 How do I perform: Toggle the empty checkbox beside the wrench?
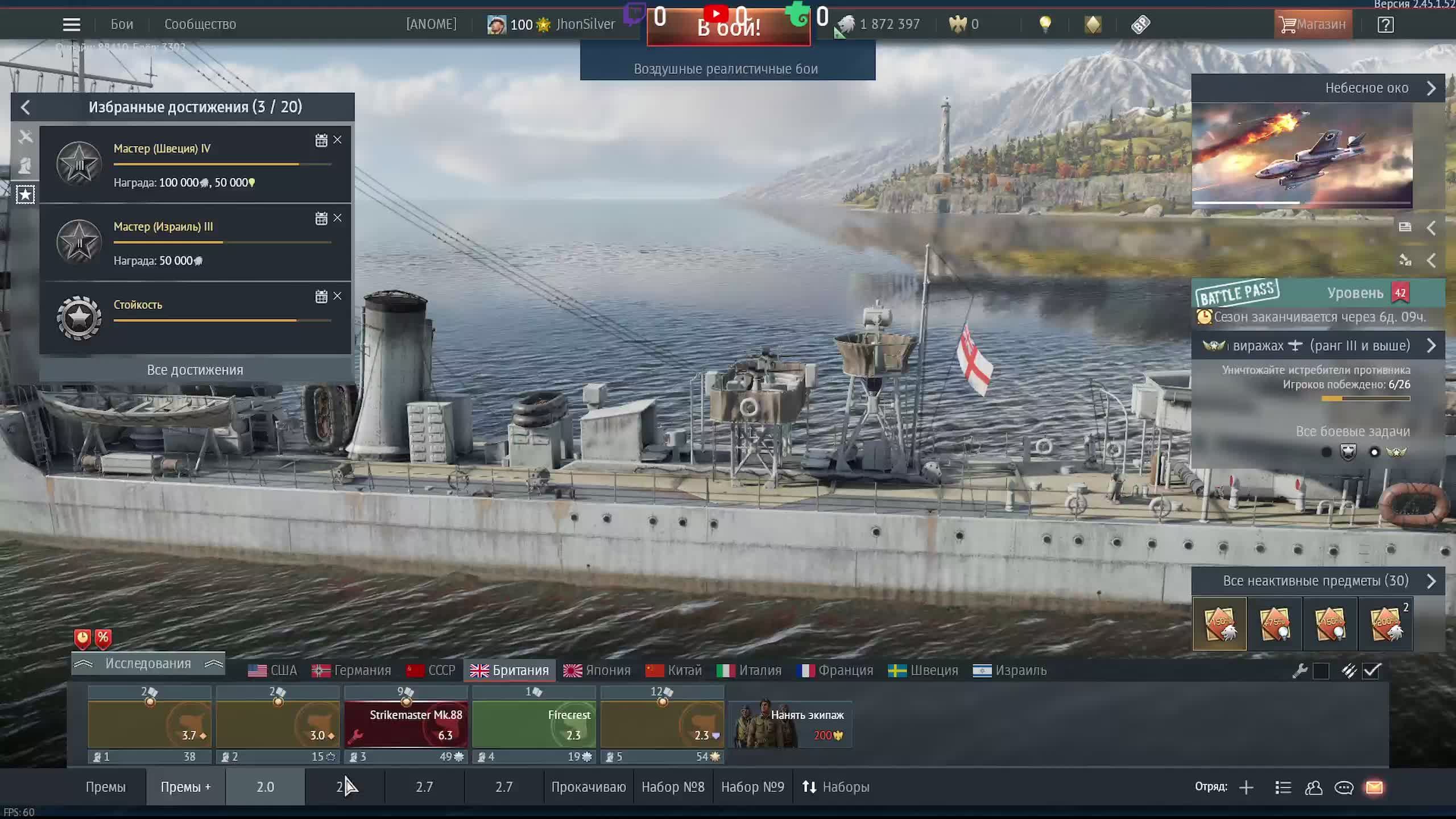coord(1321,671)
